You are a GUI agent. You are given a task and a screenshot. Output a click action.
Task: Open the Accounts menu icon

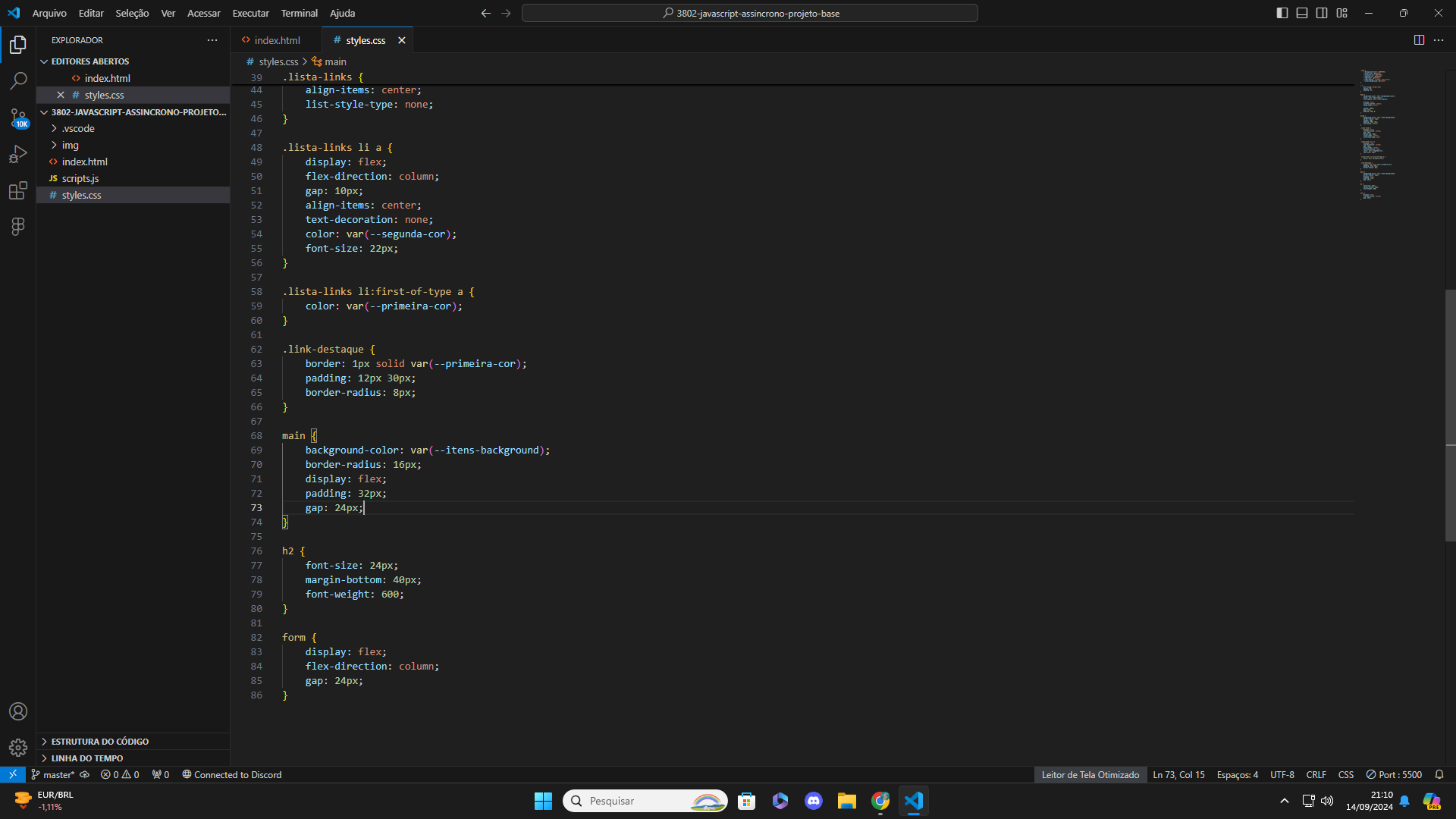click(18, 711)
